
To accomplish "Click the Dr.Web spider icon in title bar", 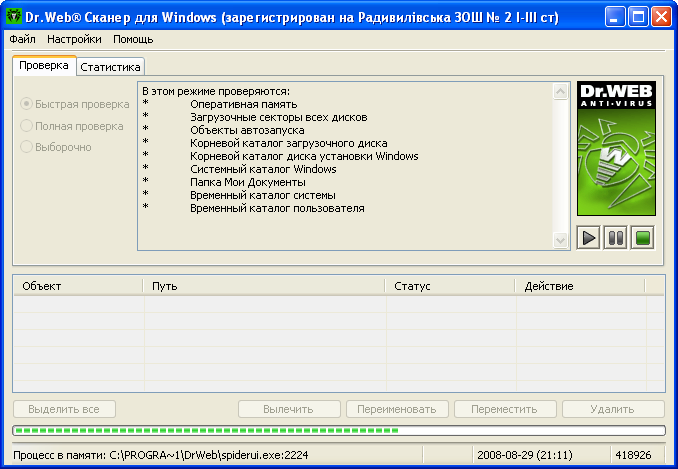I will point(14,16).
